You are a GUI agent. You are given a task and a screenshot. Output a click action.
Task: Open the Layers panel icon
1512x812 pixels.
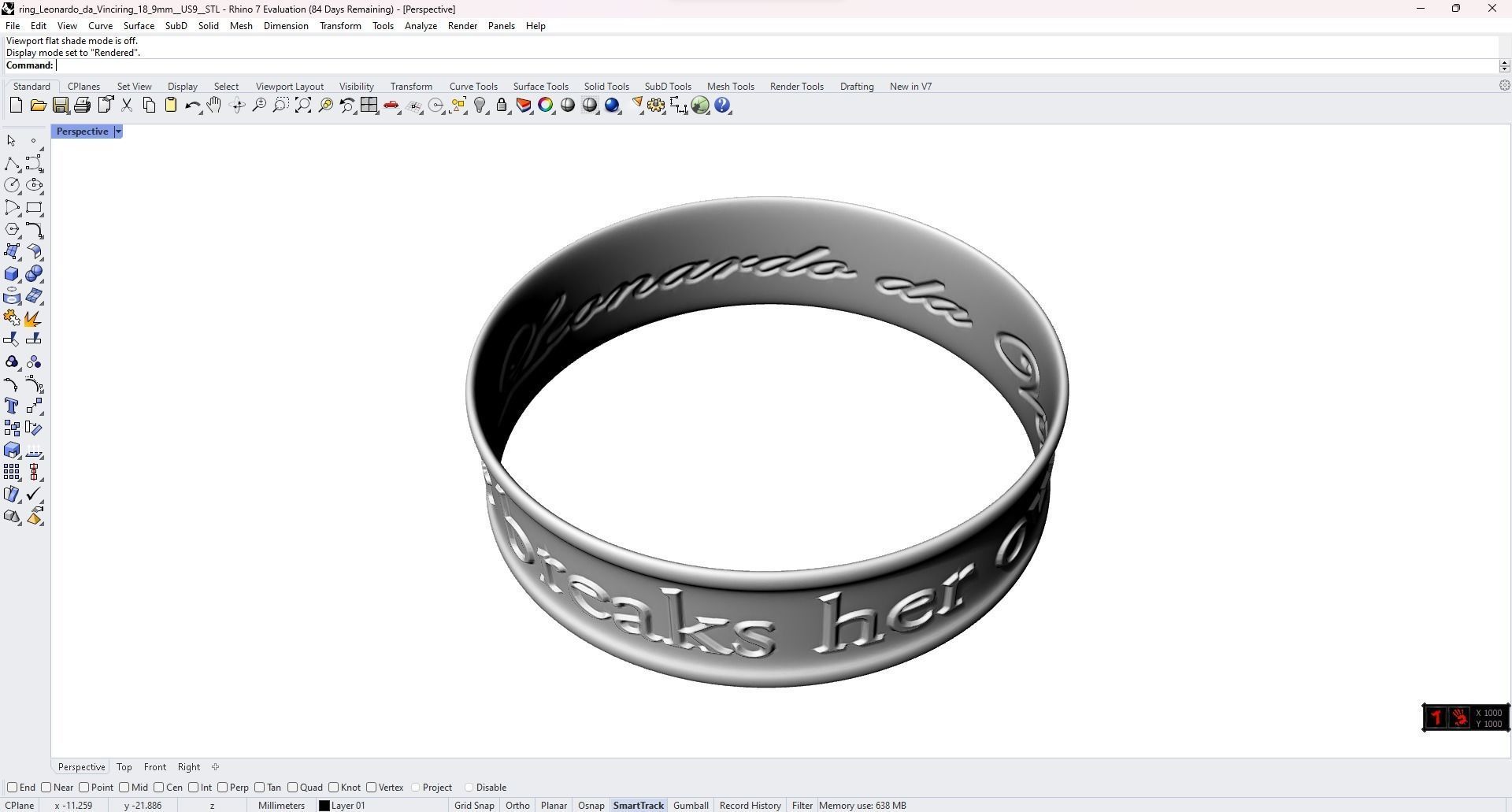523,106
